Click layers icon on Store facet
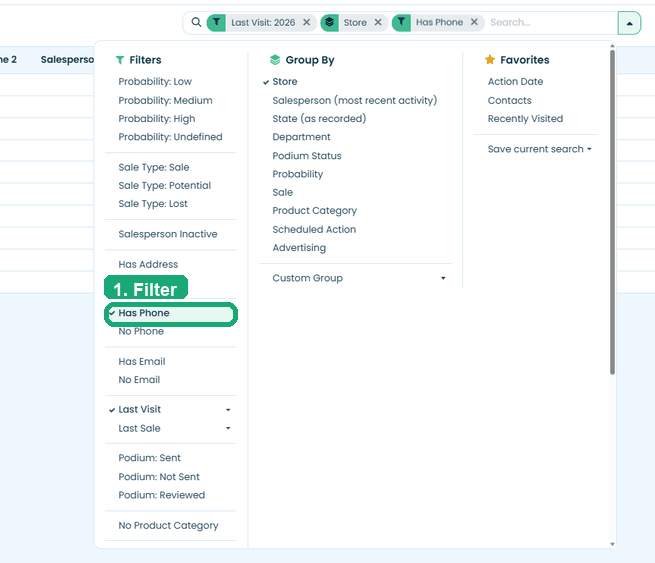 click(330, 22)
